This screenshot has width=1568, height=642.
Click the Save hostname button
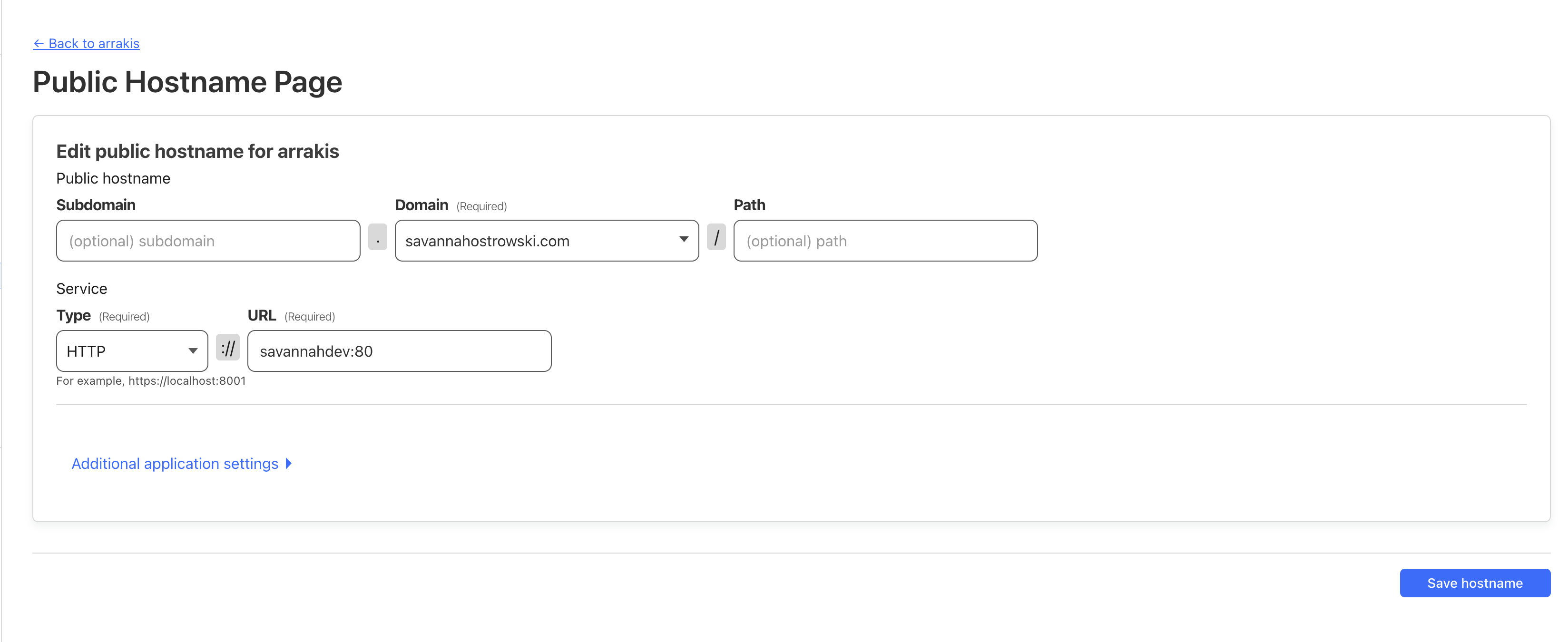click(1475, 583)
